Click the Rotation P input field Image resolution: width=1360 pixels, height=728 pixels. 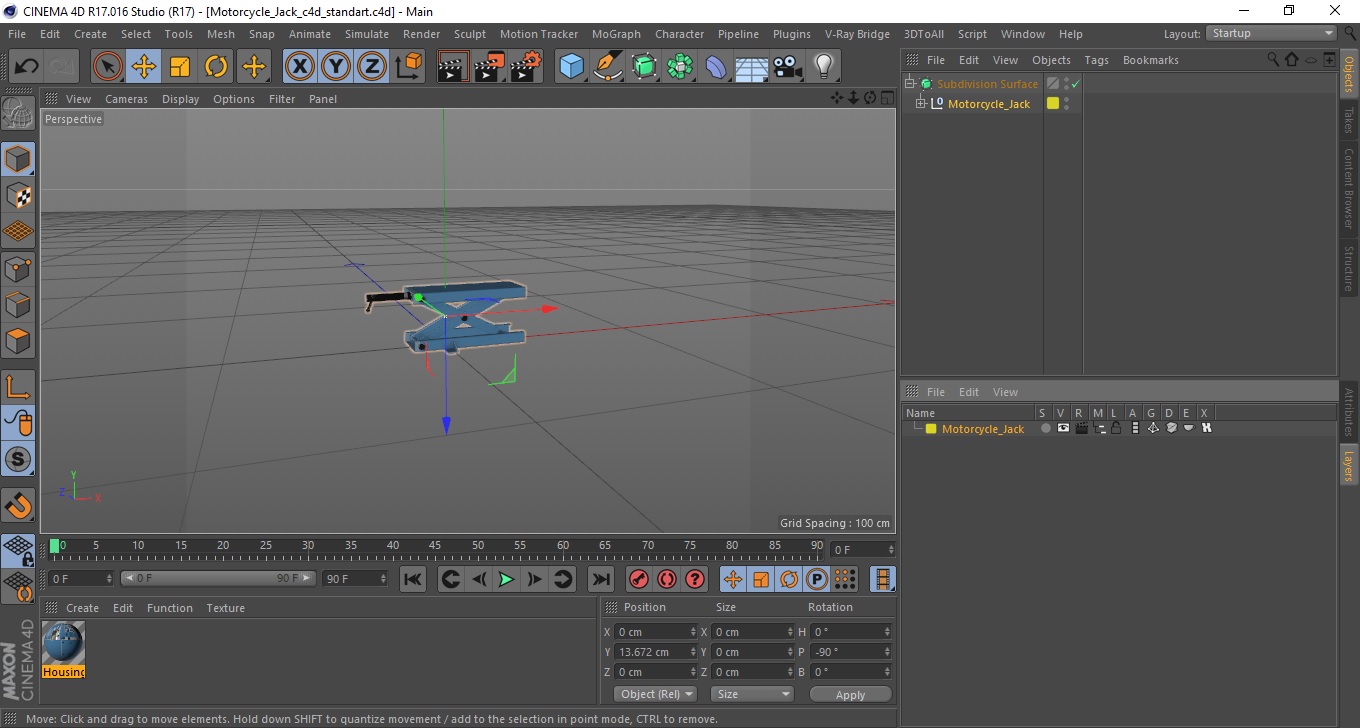(x=851, y=652)
